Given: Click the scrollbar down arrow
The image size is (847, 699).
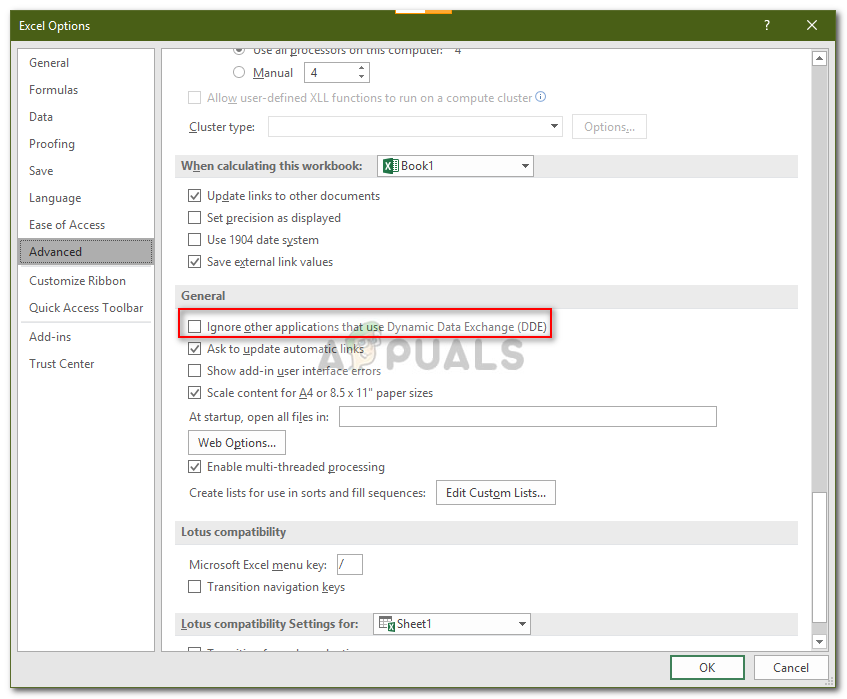Looking at the screenshot, I should [x=819, y=642].
